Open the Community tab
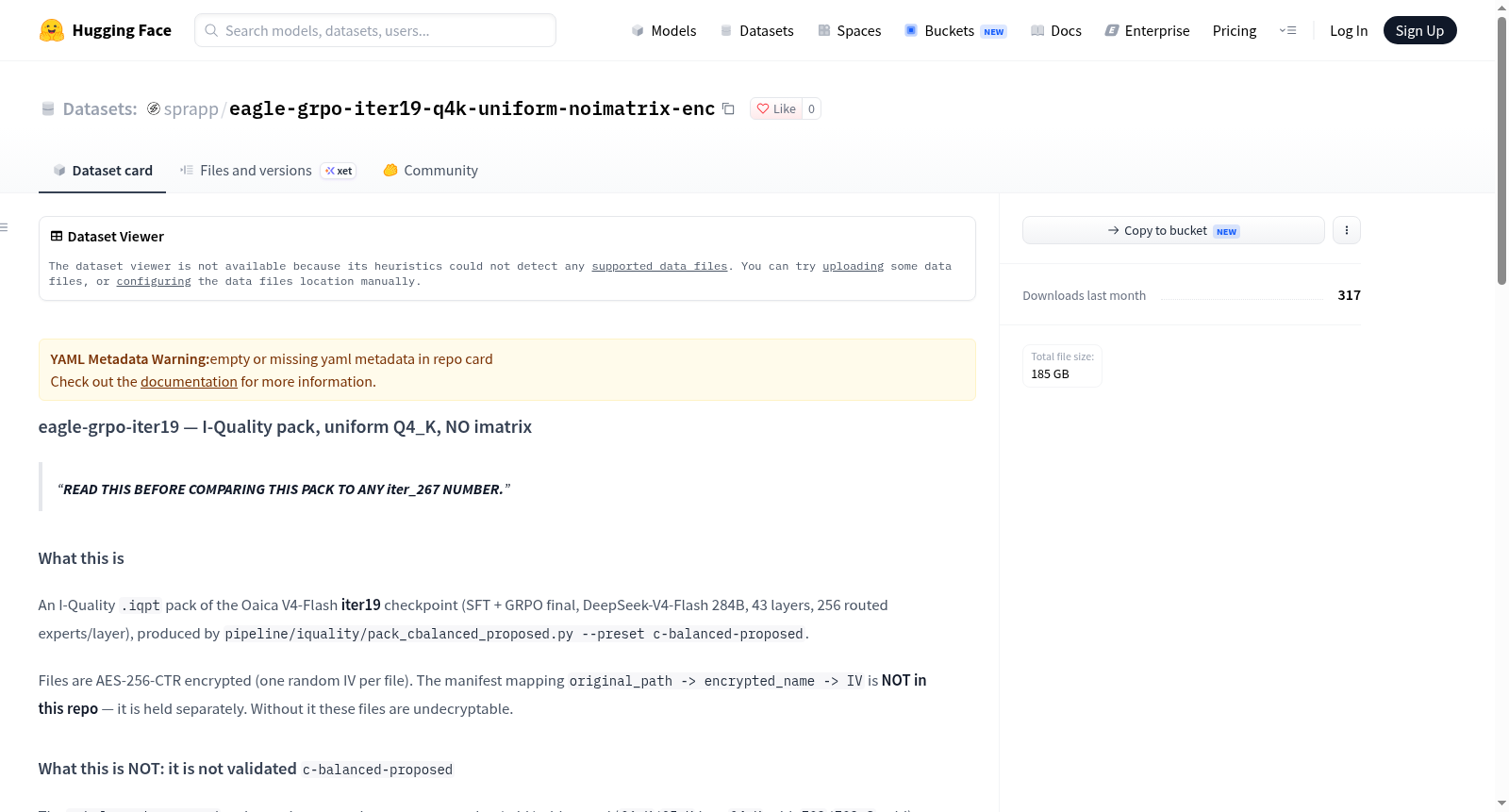1509x812 pixels. 431,171
